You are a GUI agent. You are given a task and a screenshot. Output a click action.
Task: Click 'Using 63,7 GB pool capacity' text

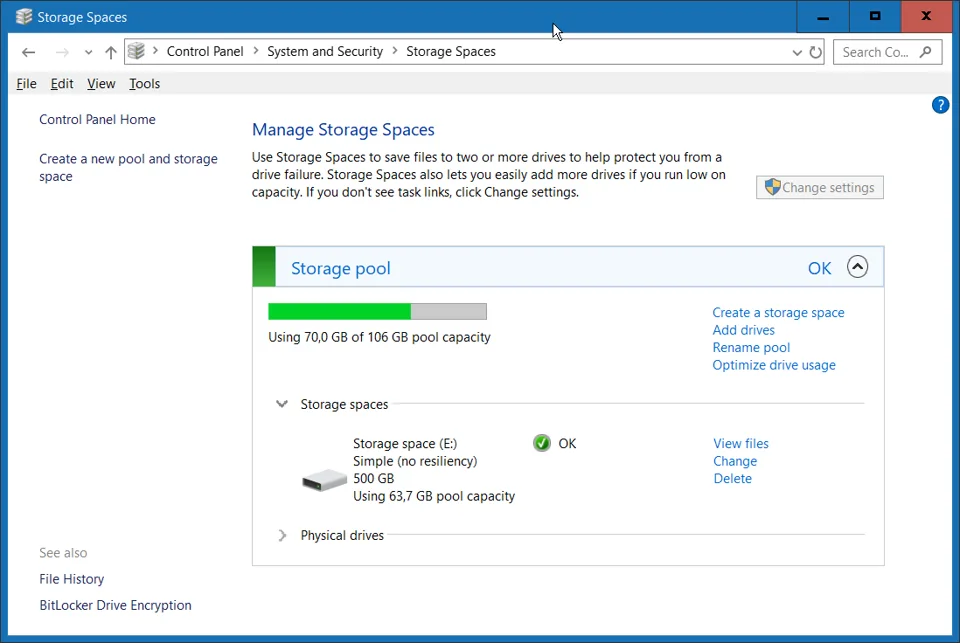click(x=434, y=496)
